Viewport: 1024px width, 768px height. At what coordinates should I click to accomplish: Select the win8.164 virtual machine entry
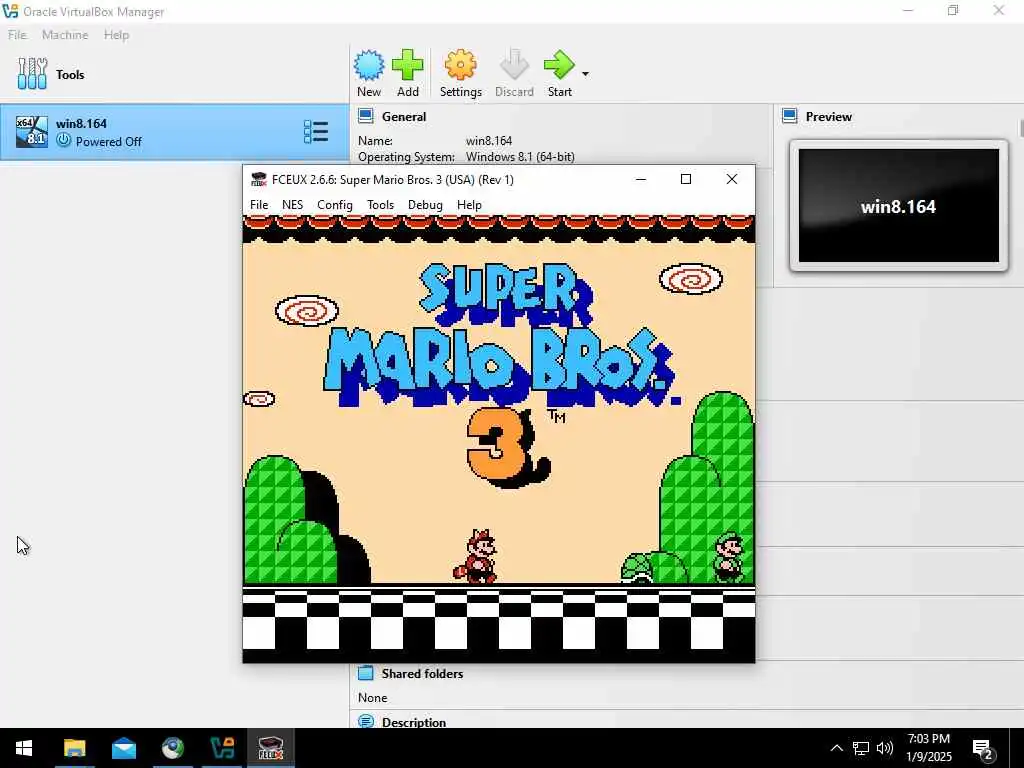[174, 132]
